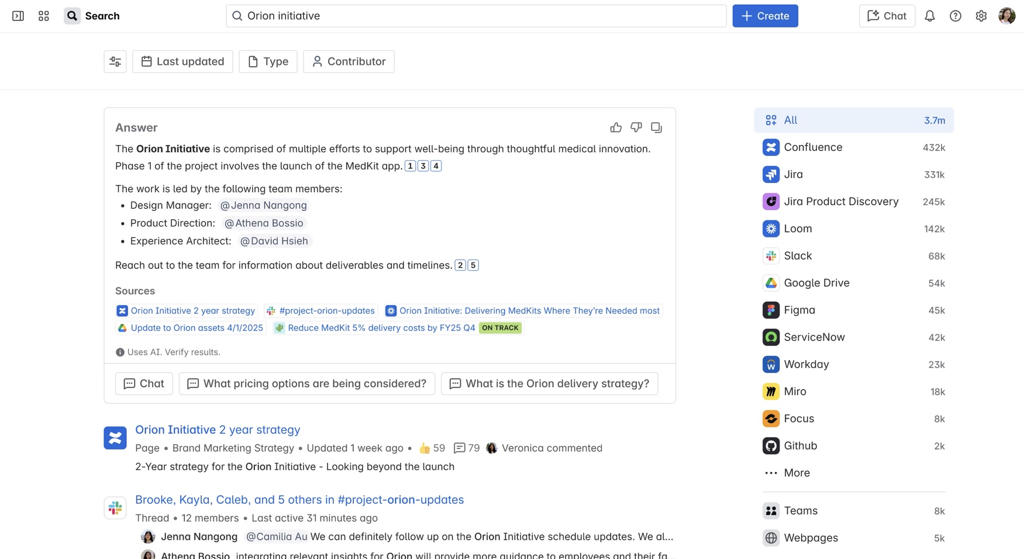The image size is (1024, 559).
Task: Expand the Contributor filter
Action: click(x=348, y=62)
